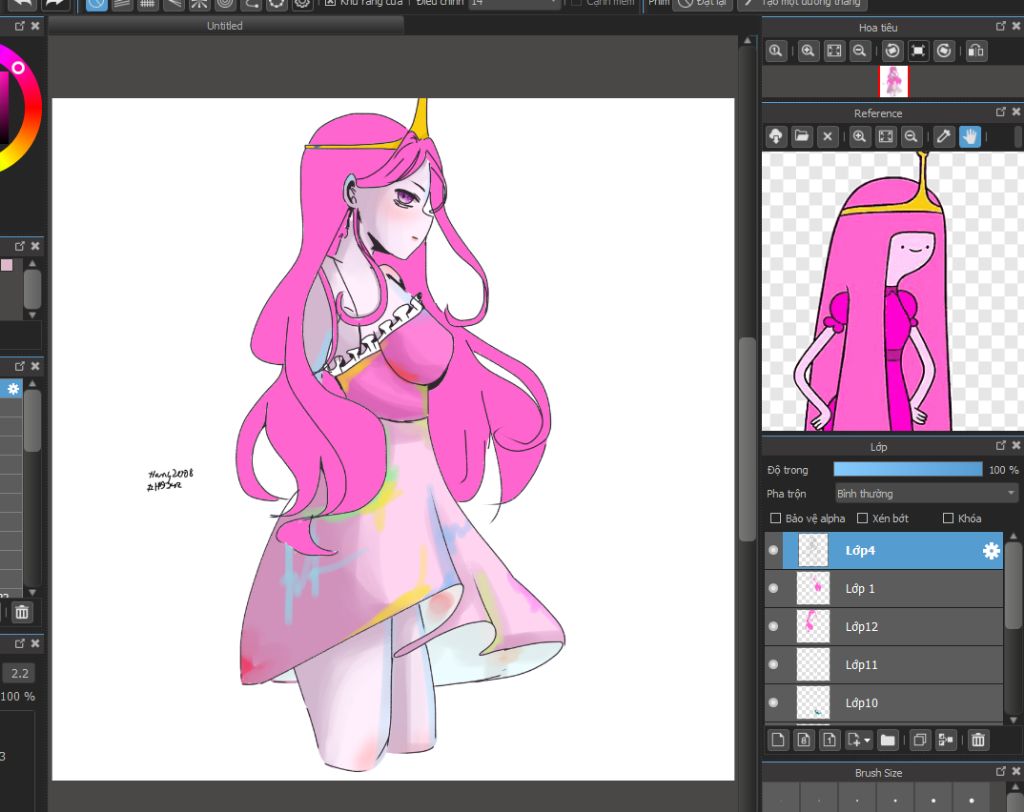
Task: Fit the reference image to panel
Action: tap(886, 137)
